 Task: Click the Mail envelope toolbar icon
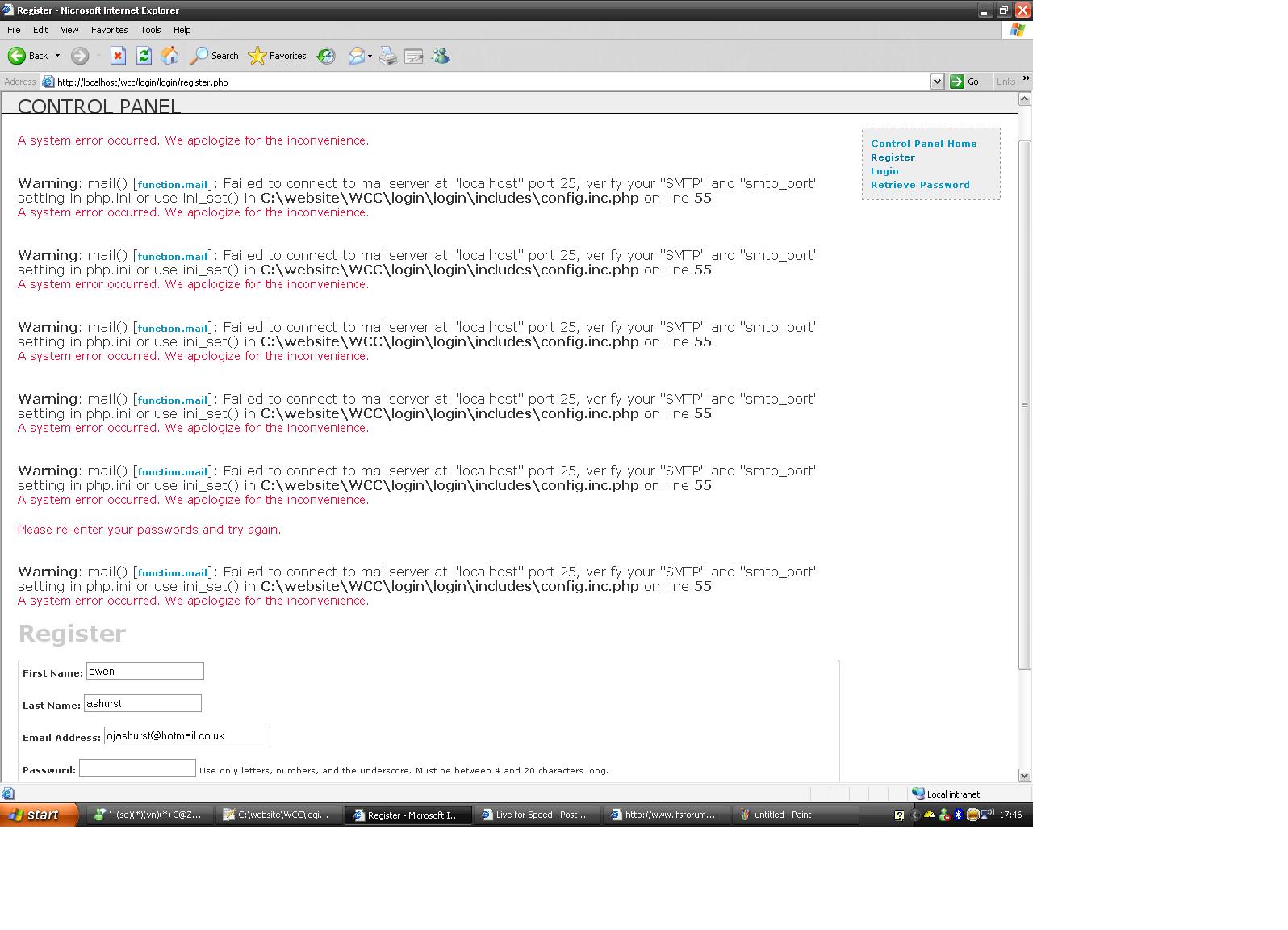pyautogui.click(x=356, y=56)
